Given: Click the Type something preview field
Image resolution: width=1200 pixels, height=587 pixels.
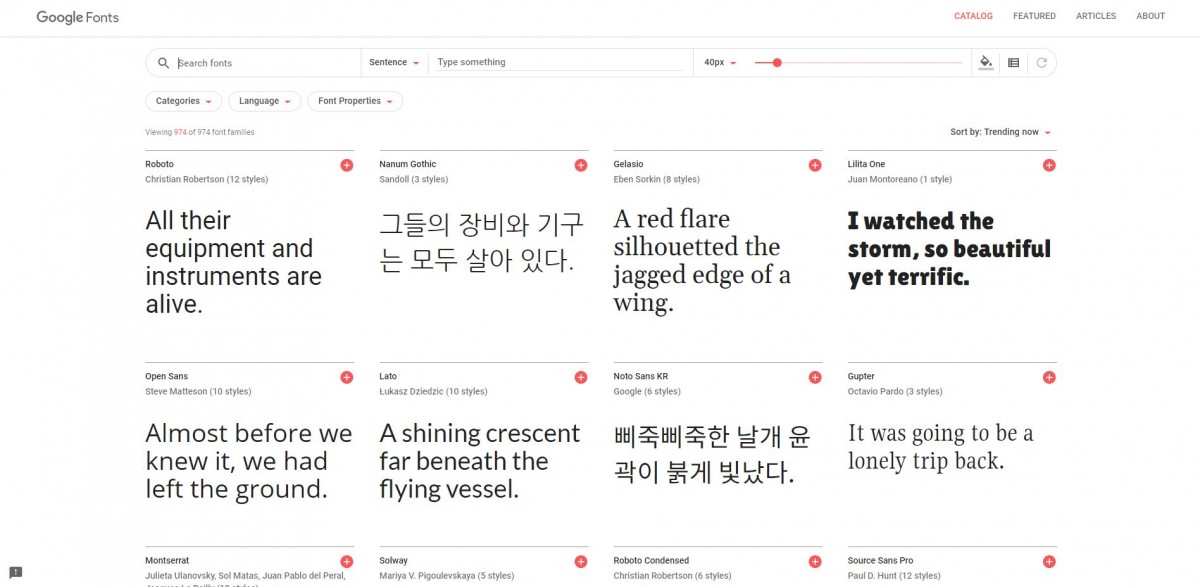Looking at the screenshot, I should (560, 62).
